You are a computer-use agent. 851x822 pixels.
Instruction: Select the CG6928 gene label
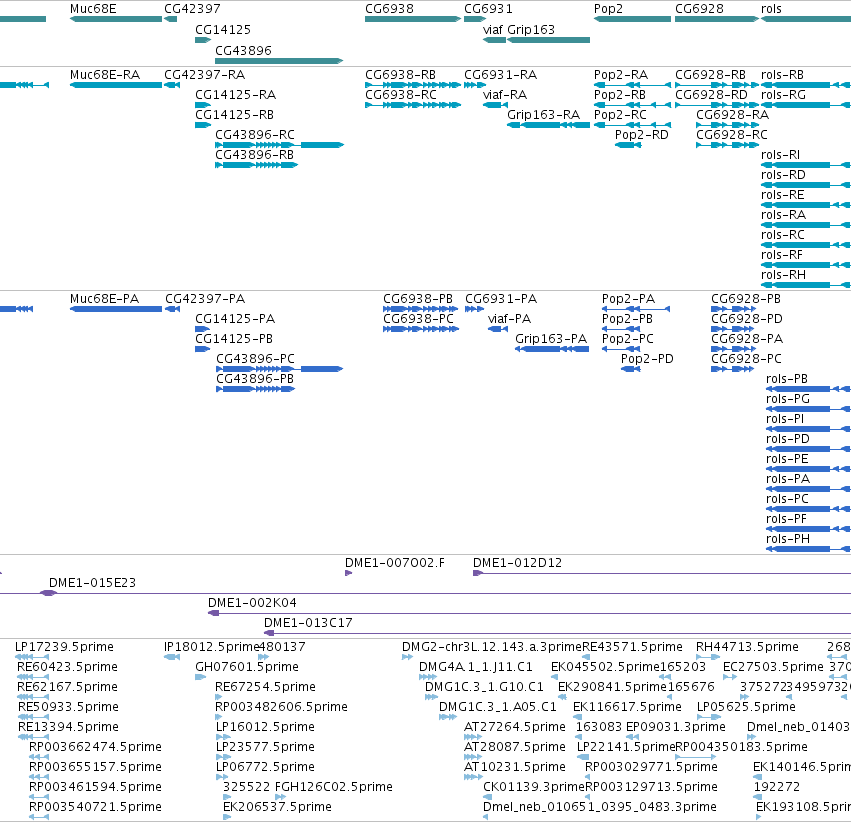click(x=699, y=9)
